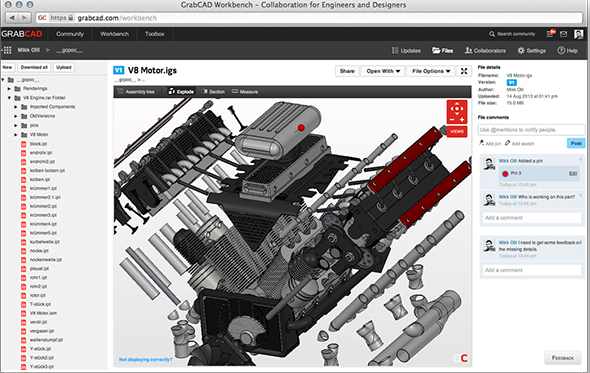Screen dimensions: 590x373
Task: Click the search community magnifier
Action: pyautogui.click(x=492, y=34)
